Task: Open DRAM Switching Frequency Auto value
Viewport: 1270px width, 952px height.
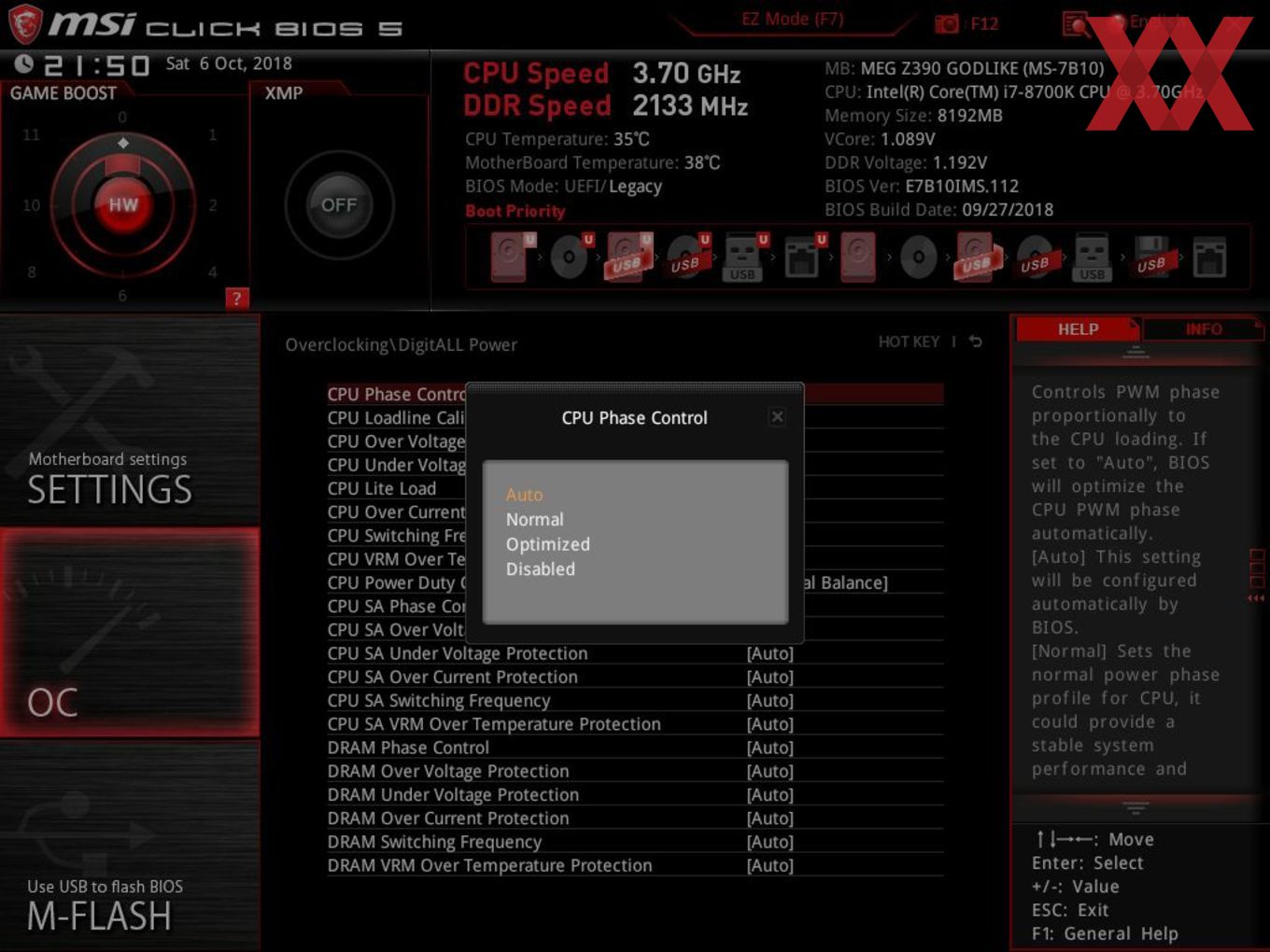Action: coord(770,842)
